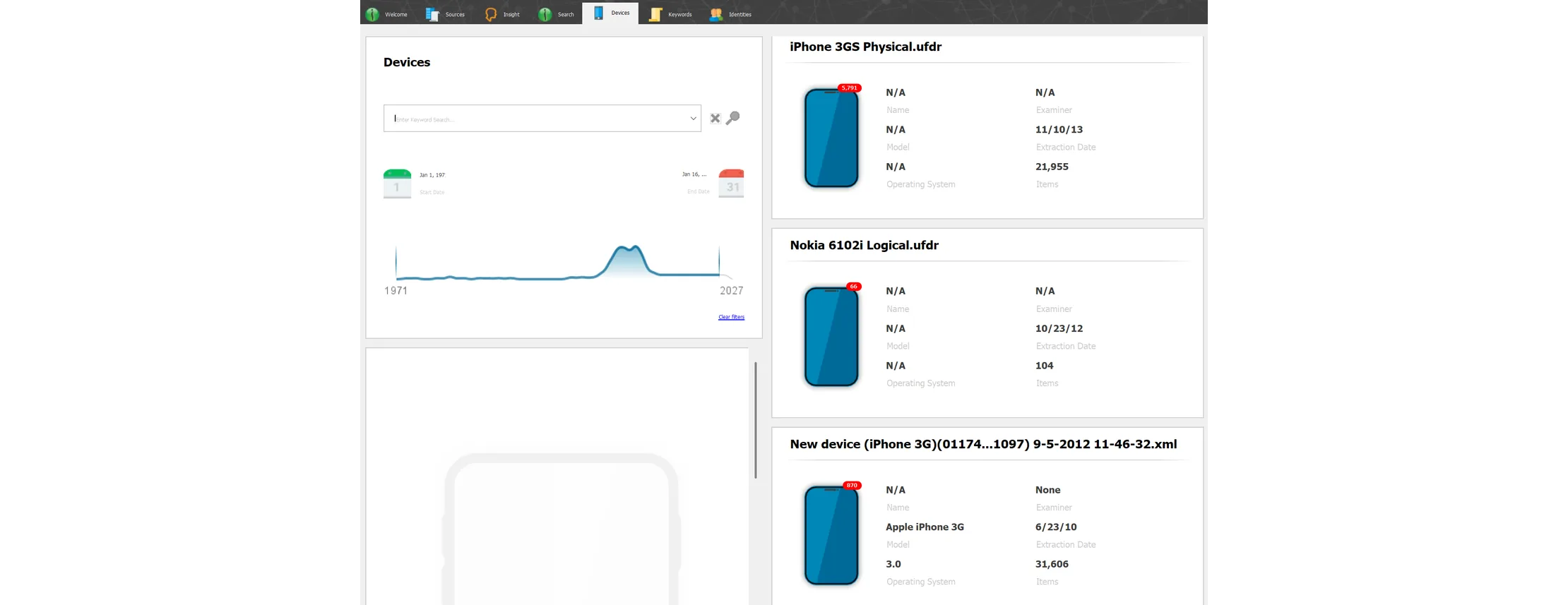Select the Devices tab

(x=610, y=13)
